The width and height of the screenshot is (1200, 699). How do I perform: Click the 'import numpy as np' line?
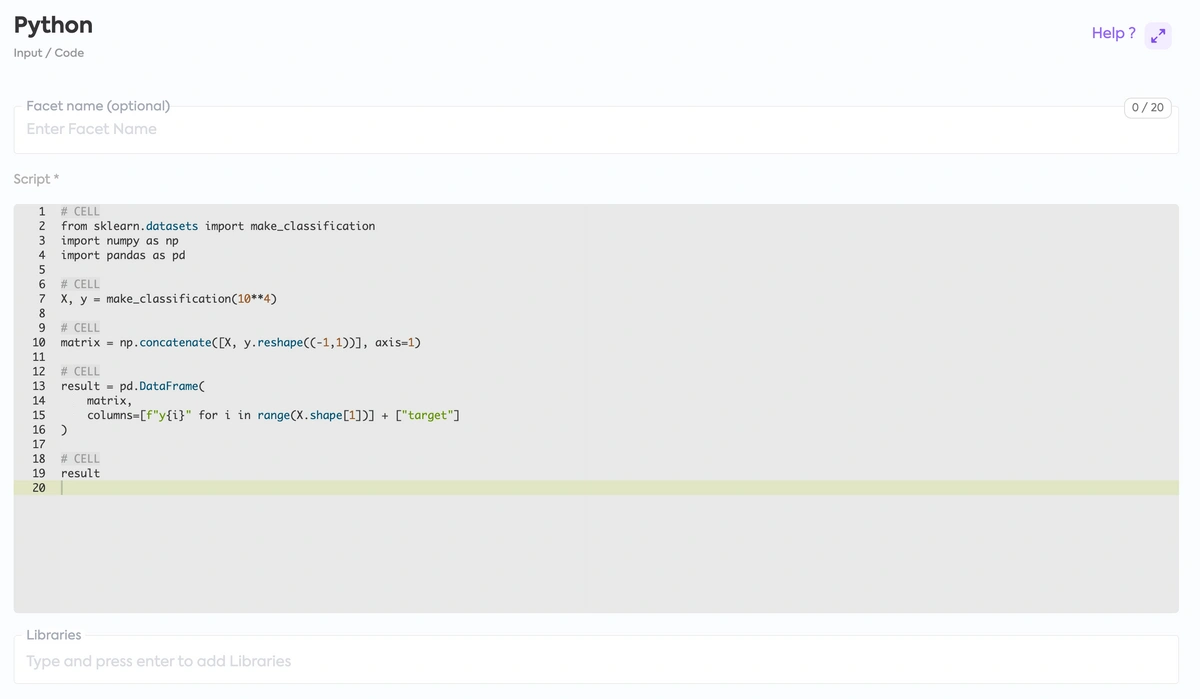click(x=119, y=241)
